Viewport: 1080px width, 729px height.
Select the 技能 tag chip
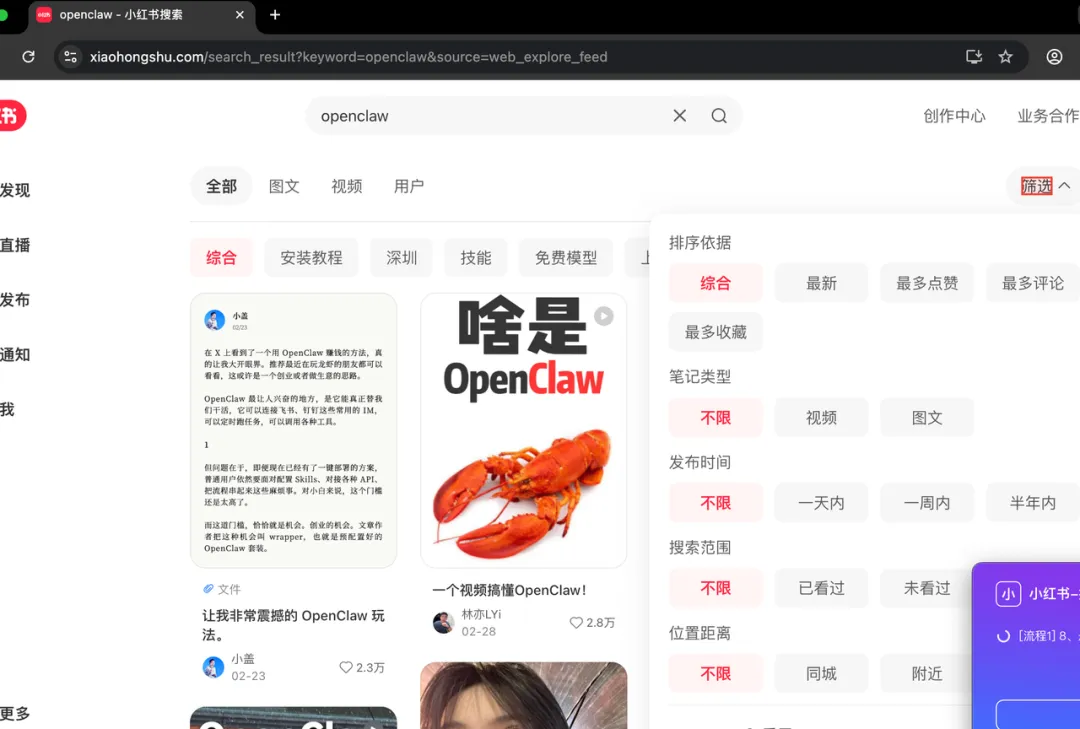(476, 258)
